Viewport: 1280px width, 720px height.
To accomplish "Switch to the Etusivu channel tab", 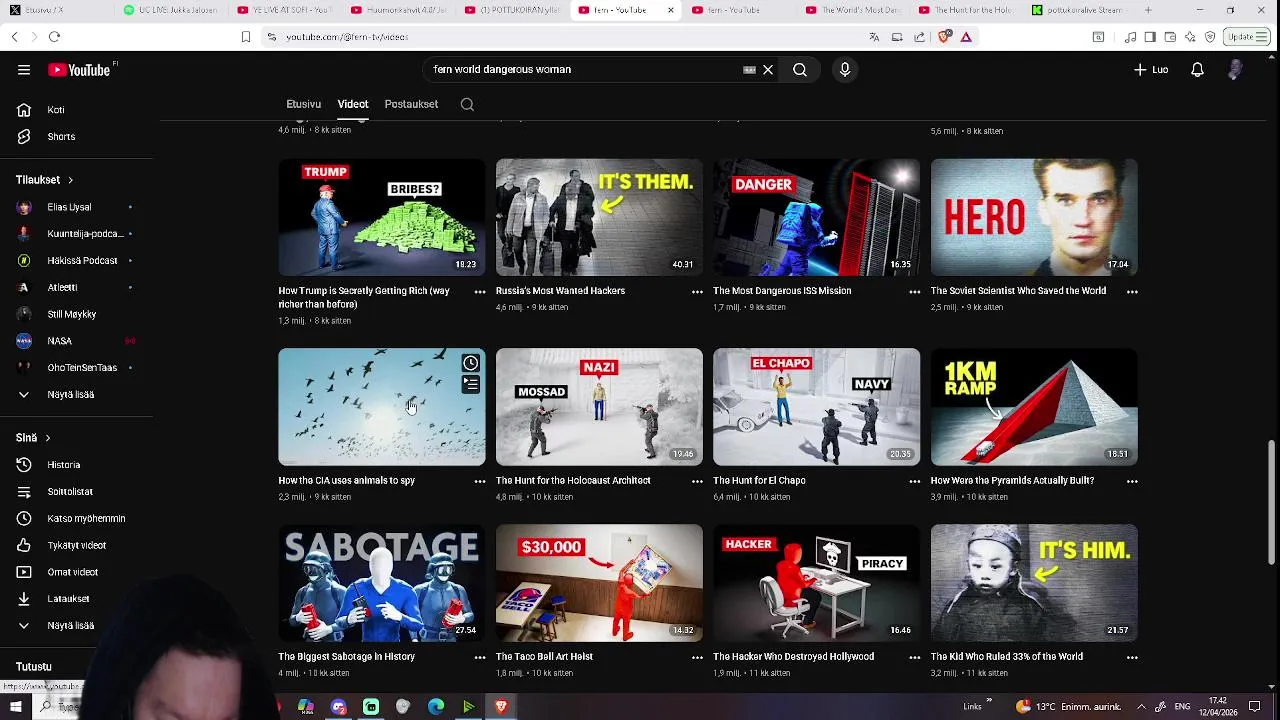I will [x=303, y=104].
